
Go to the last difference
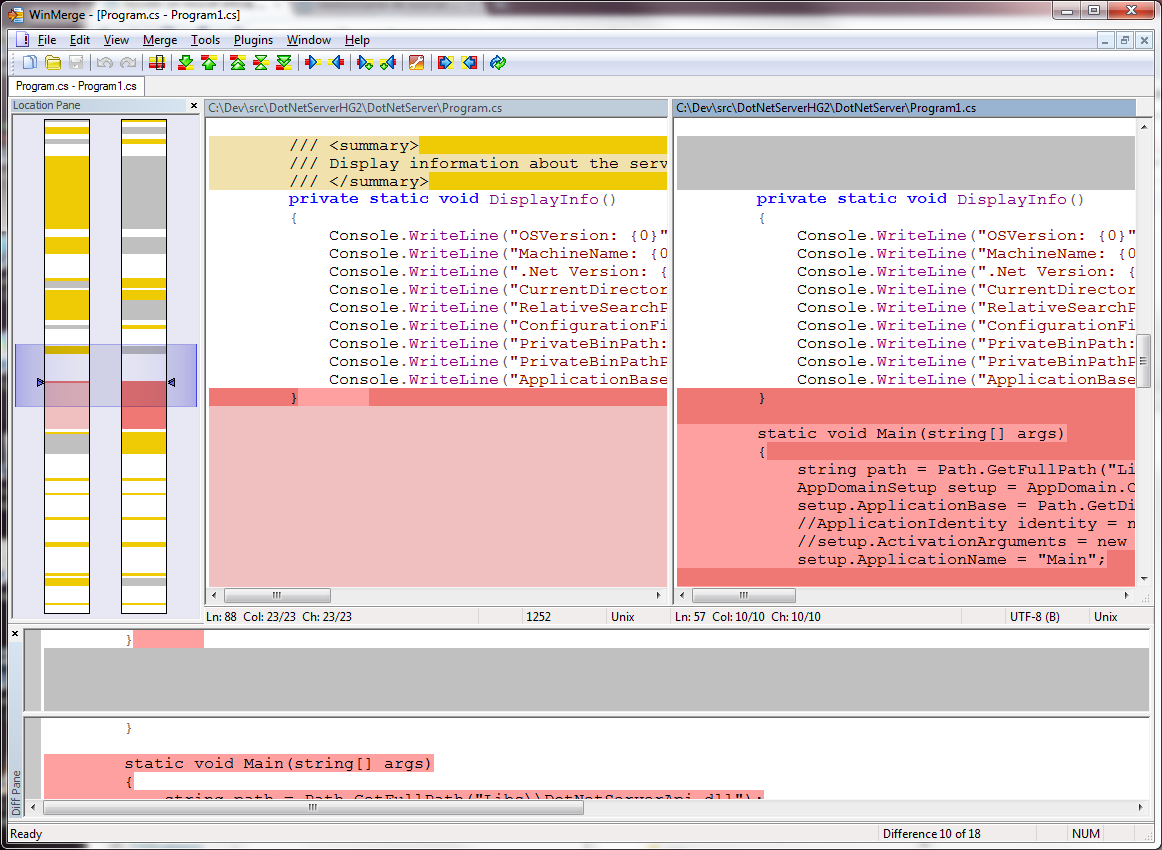tap(284, 63)
